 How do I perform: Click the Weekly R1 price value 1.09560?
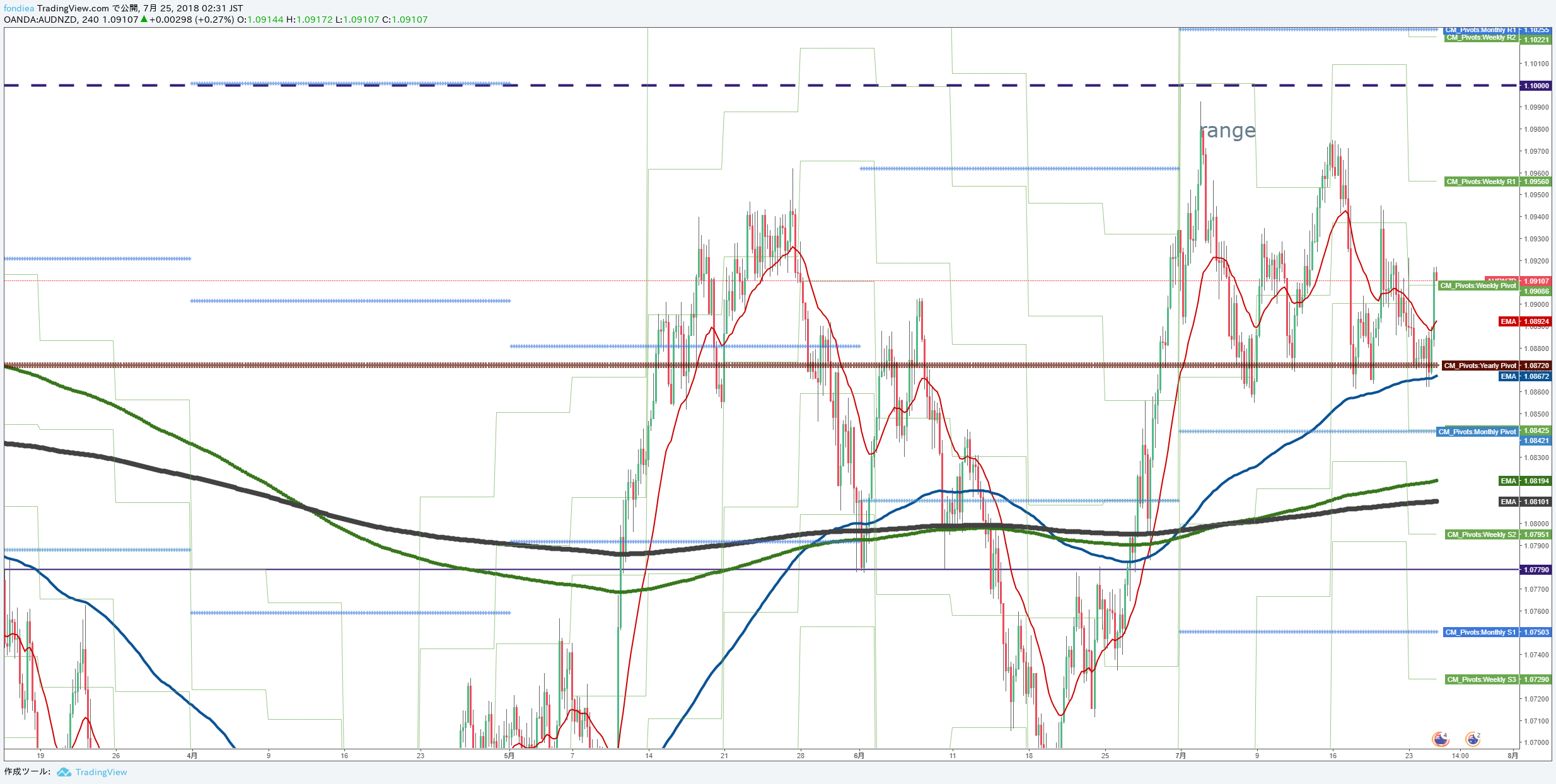(x=1536, y=182)
